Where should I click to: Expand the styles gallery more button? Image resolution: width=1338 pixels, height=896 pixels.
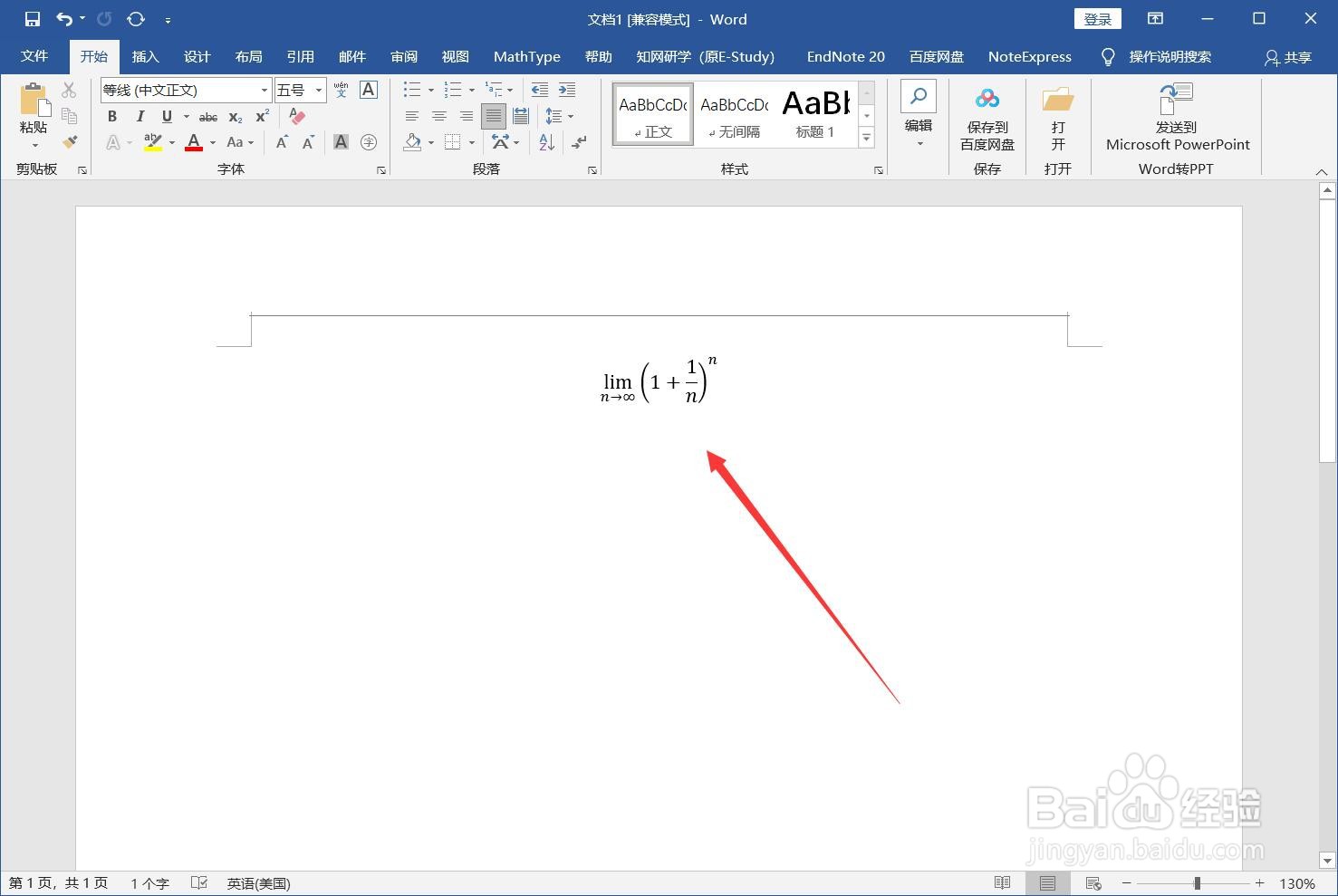(x=866, y=138)
